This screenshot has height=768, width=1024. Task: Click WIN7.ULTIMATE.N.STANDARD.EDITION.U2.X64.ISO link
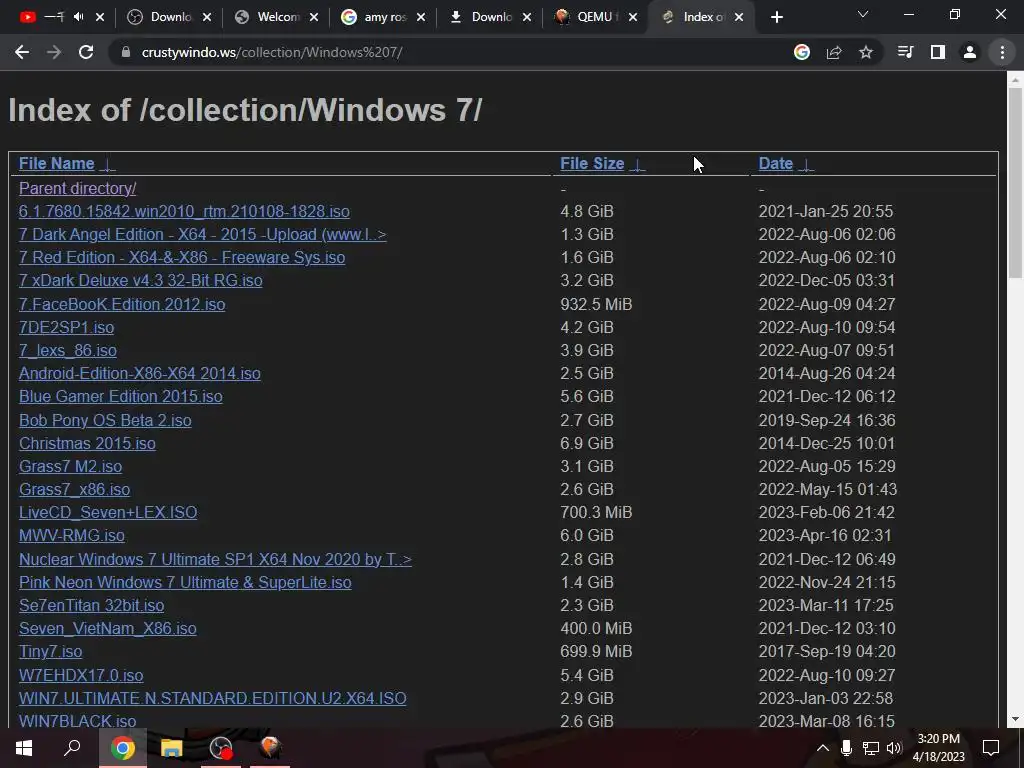(x=213, y=698)
